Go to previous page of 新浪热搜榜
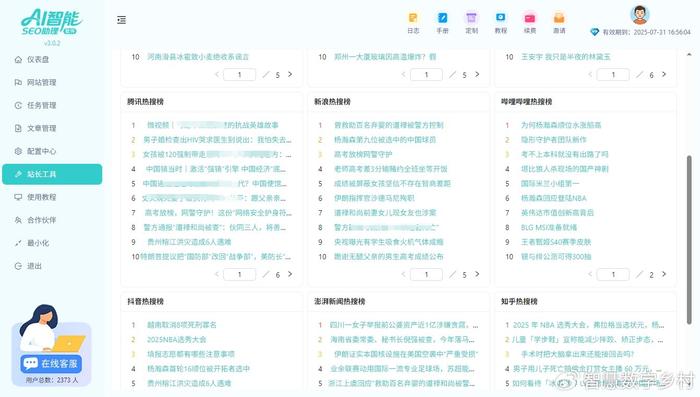The width and height of the screenshot is (700, 397). click(404, 274)
